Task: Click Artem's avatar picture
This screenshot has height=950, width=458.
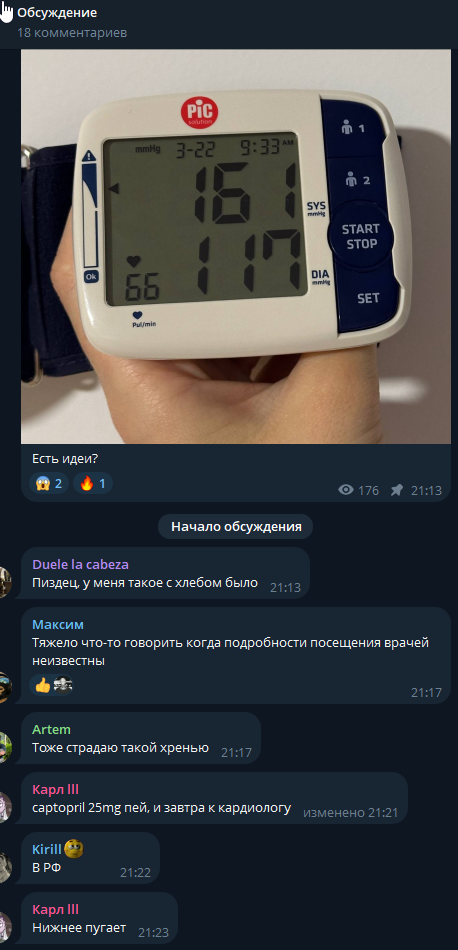Action: [x=5, y=748]
